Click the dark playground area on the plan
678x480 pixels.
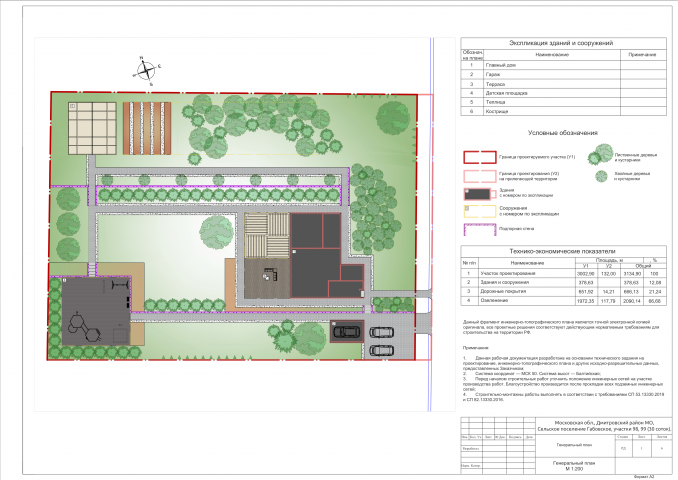(96, 311)
